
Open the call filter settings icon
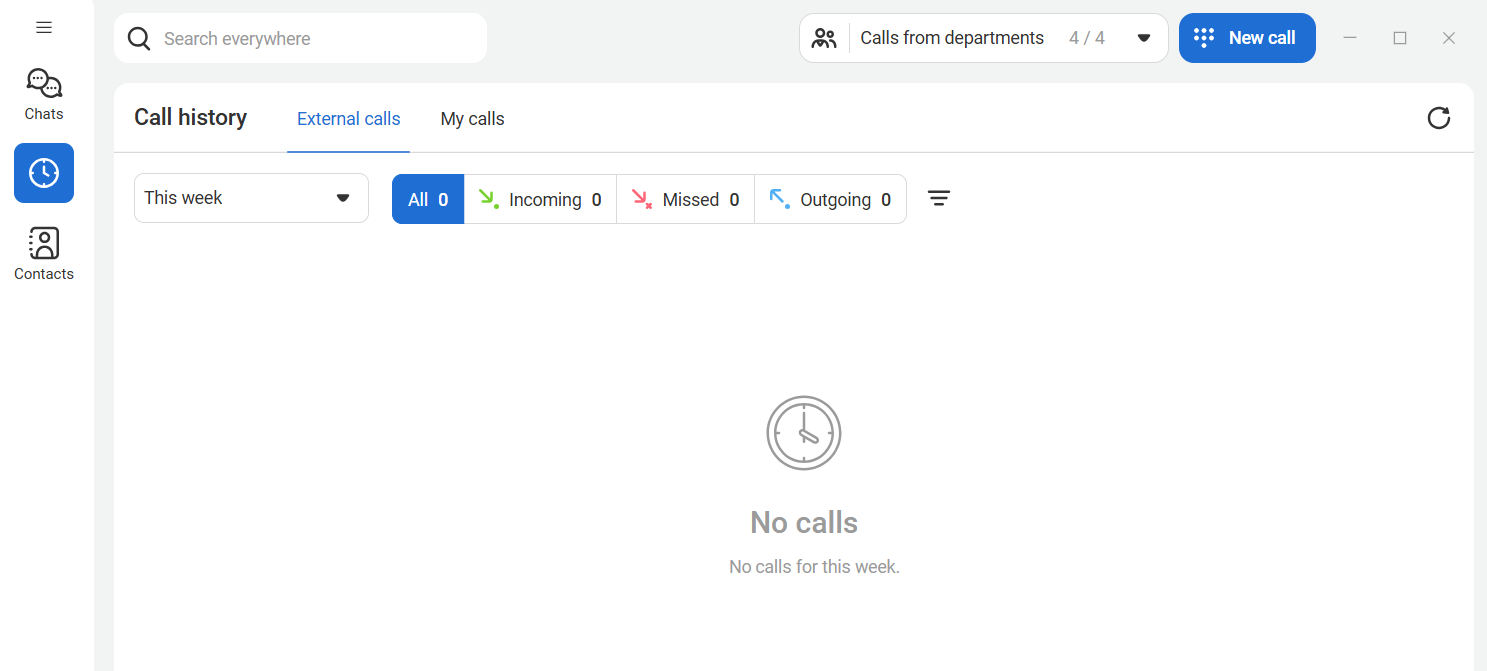tap(938, 199)
